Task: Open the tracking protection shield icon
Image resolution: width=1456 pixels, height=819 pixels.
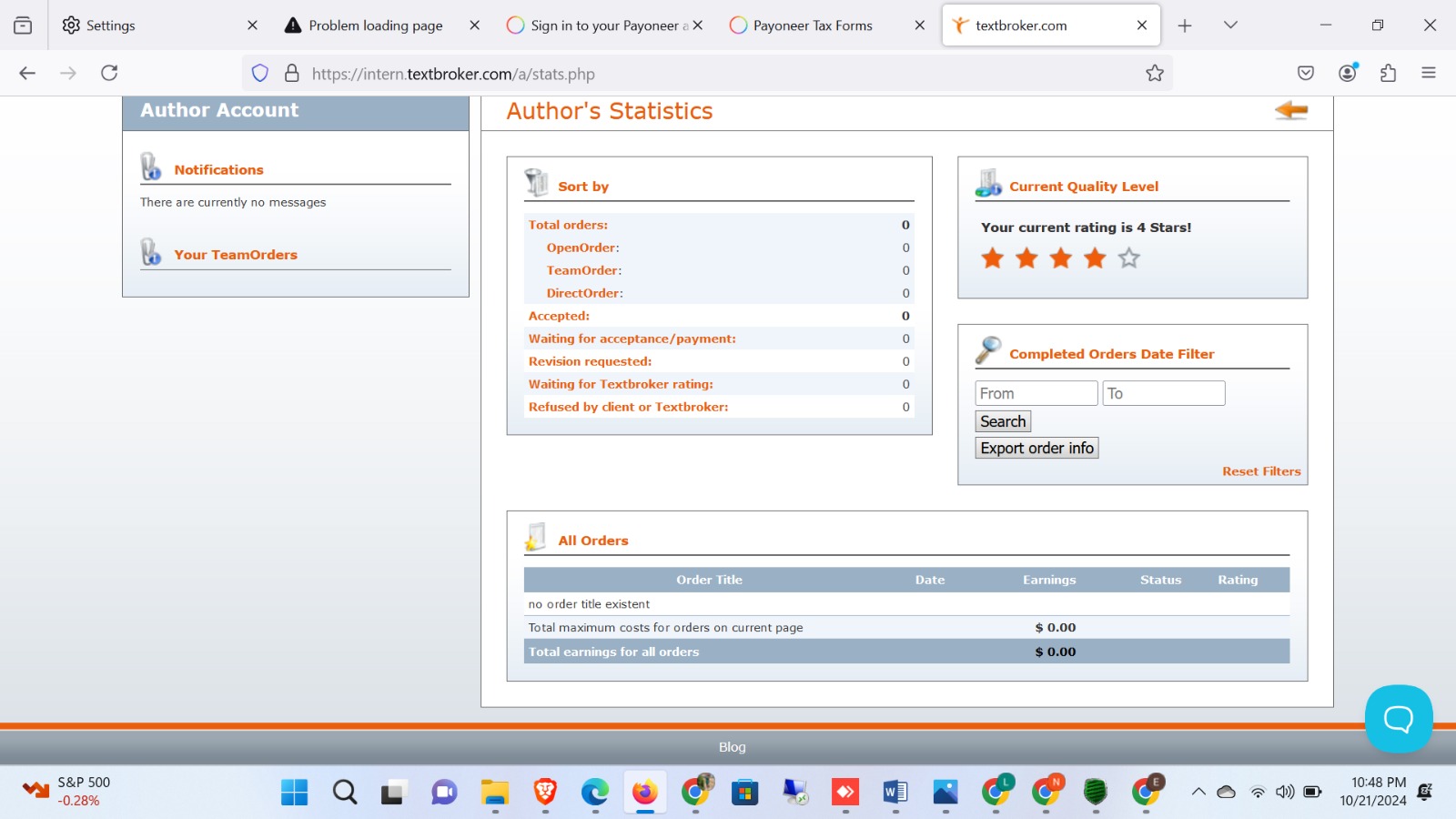Action: (x=260, y=74)
